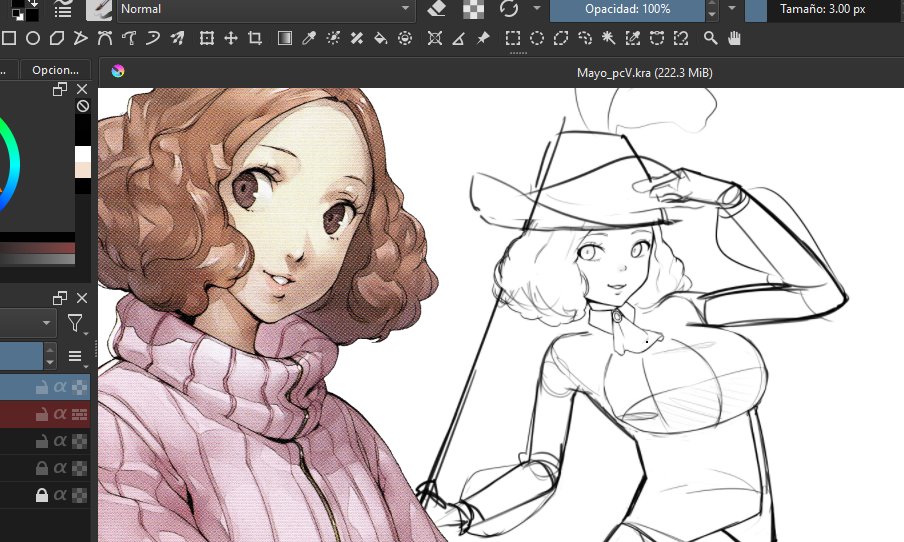Select the Crop tool
Viewport: 904px width, 542px height.
255,39
